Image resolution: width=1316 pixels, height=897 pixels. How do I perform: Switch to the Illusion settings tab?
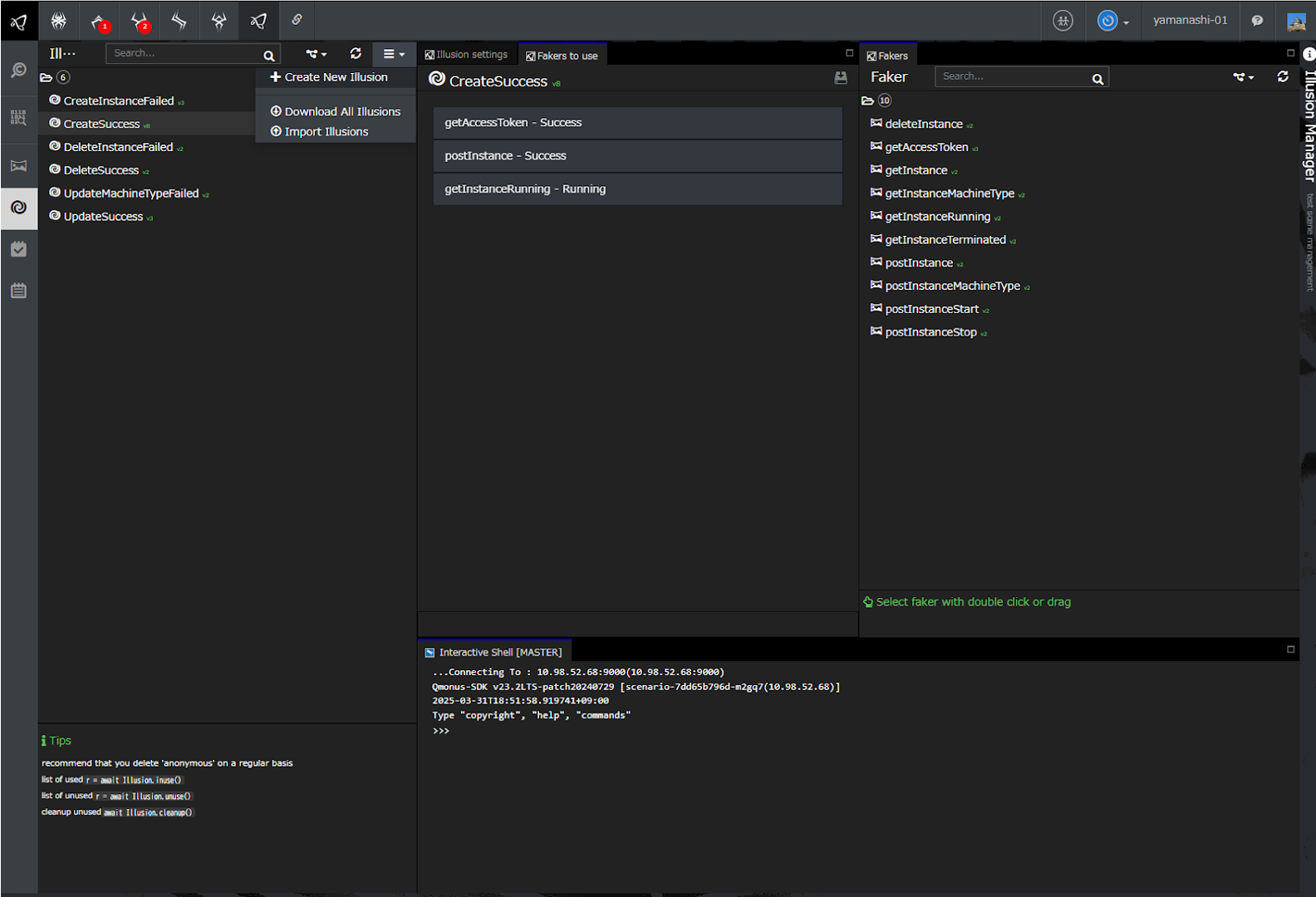tap(467, 55)
